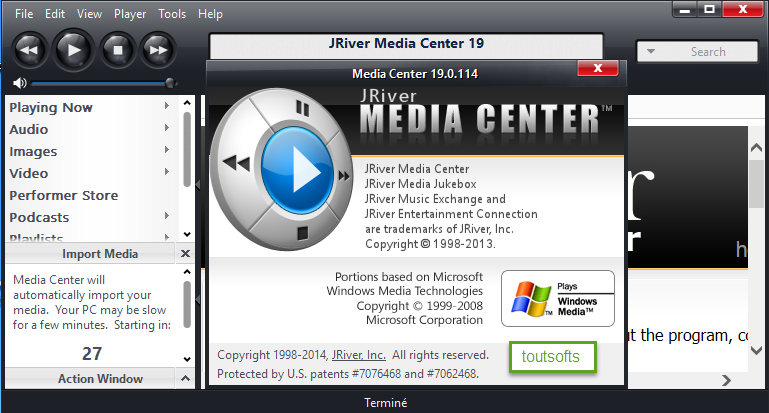
Task: Minimize the main window
Action: (x=685, y=9)
